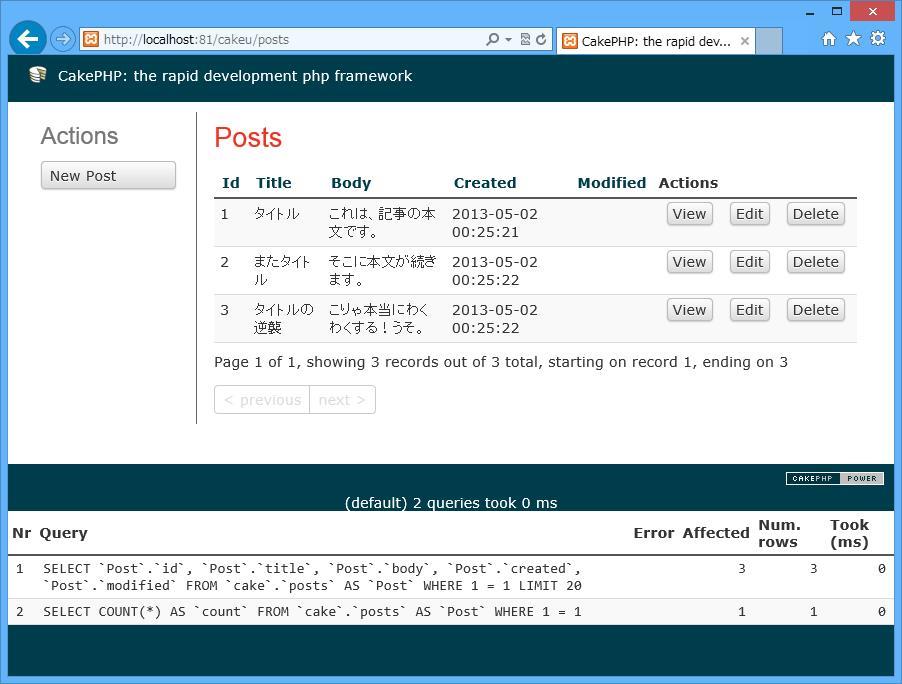Close the CakePHP tab
This screenshot has width=902, height=684.
pos(744,41)
